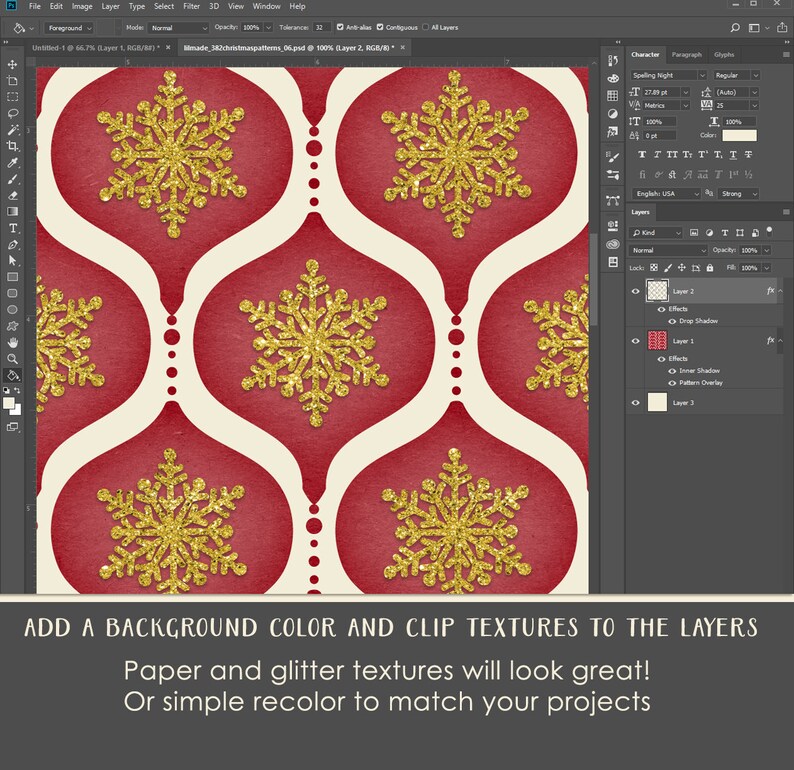Screen dimensions: 794x770
Task: Select the Artboard tool
Action: (x=13, y=80)
